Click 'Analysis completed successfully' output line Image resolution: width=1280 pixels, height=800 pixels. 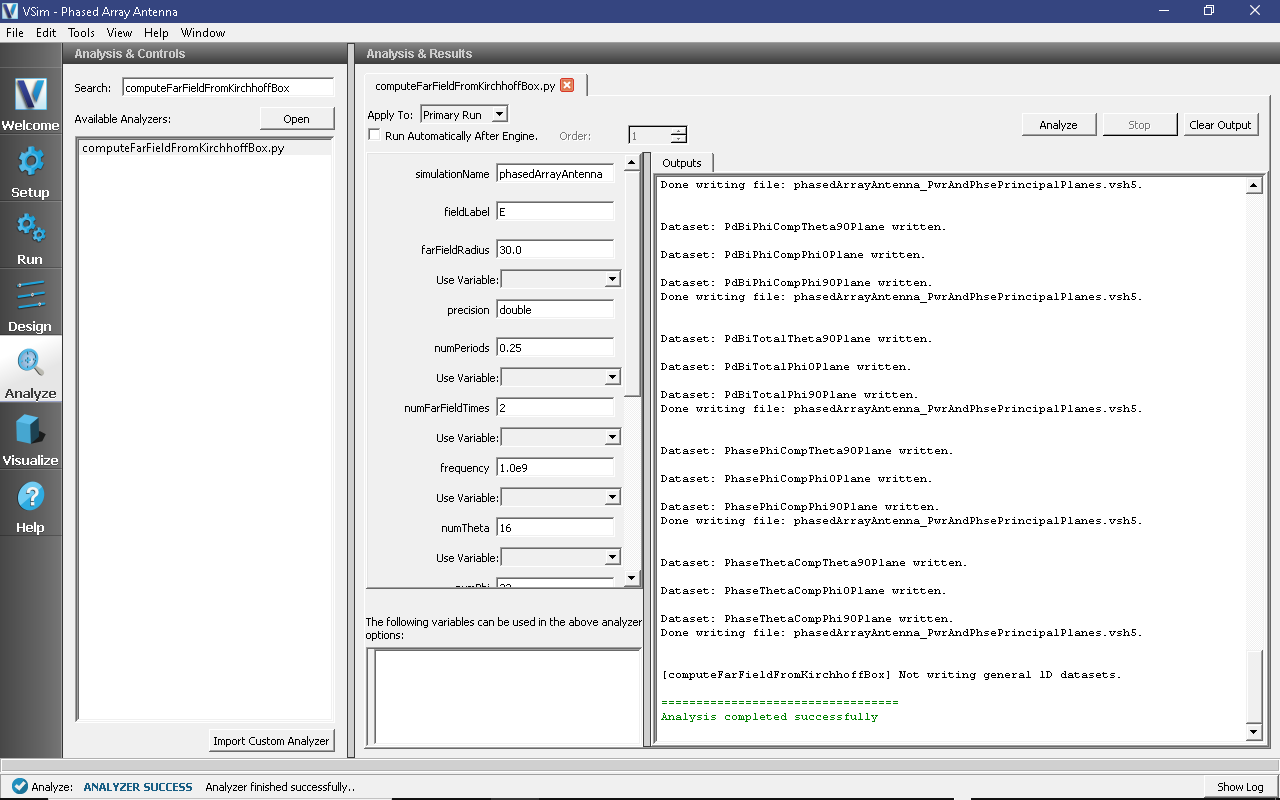point(769,717)
